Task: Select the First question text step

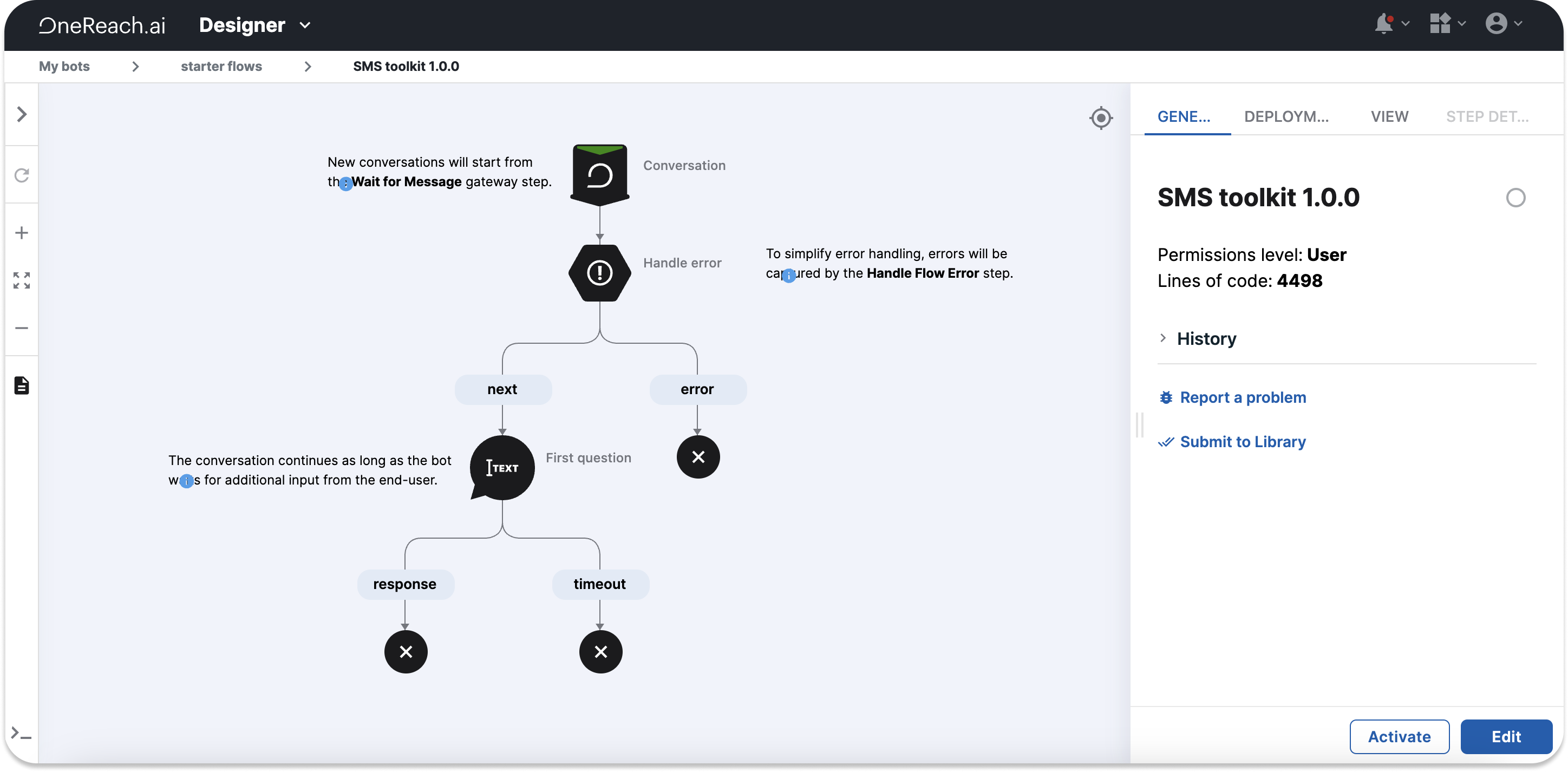Action: point(502,468)
